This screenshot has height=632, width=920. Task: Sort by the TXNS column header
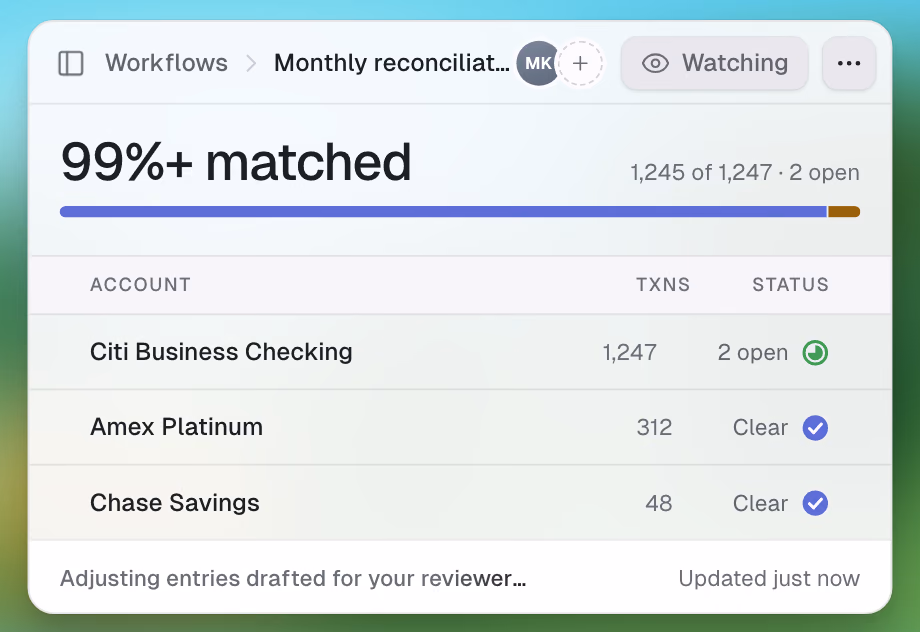(663, 285)
